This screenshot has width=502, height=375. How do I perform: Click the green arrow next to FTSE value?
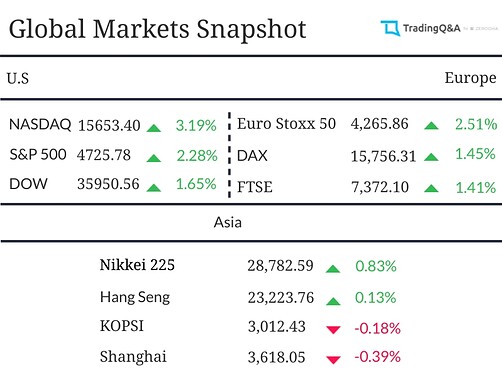[x=431, y=189]
